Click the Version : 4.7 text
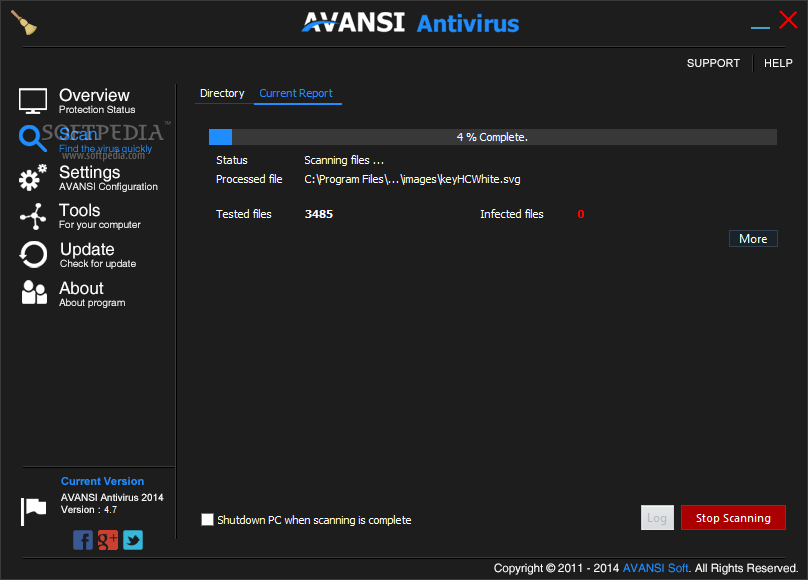Image resolution: width=808 pixels, height=580 pixels. [x=89, y=509]
